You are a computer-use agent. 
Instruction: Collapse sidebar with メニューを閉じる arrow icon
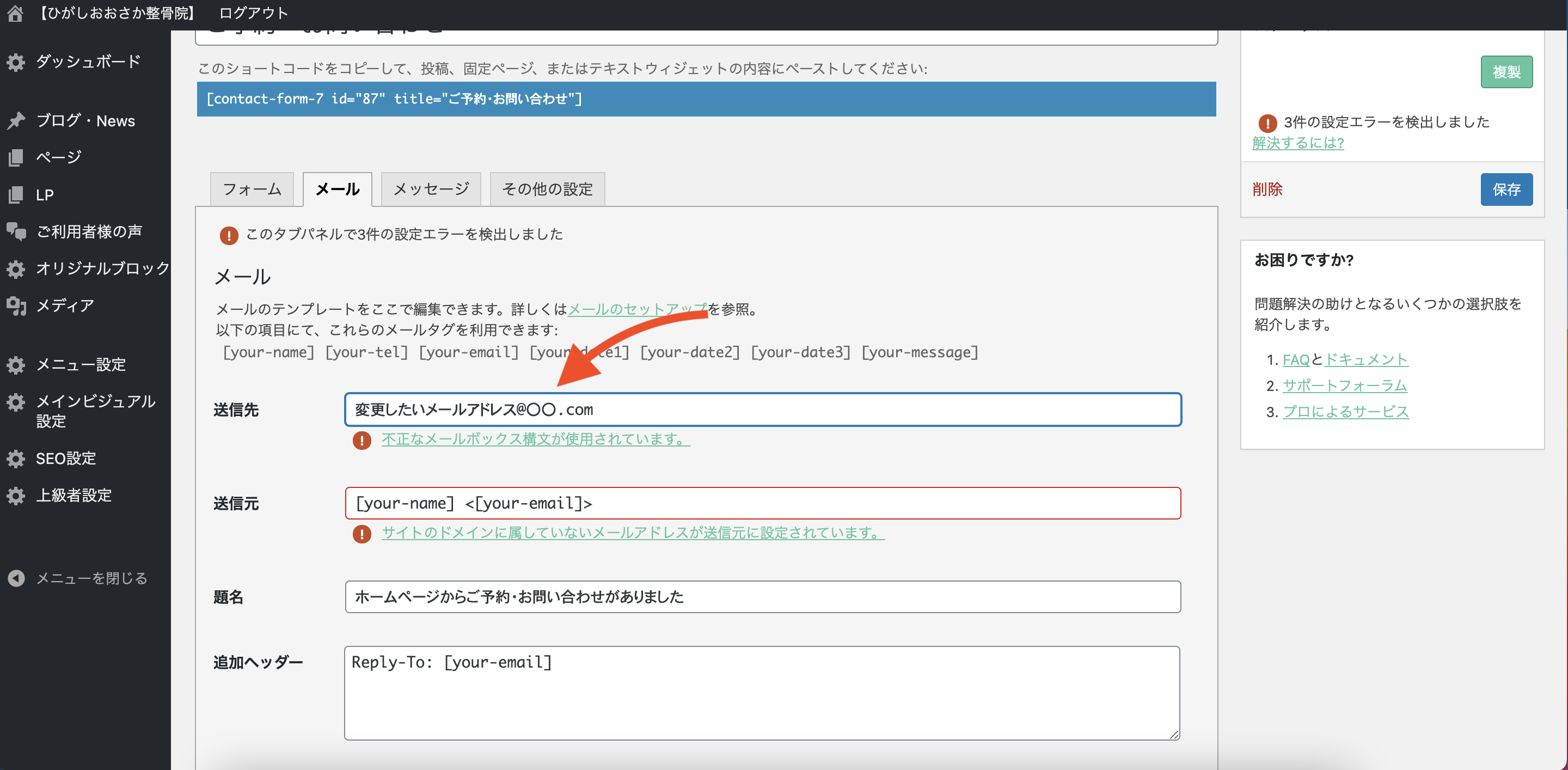16,578
